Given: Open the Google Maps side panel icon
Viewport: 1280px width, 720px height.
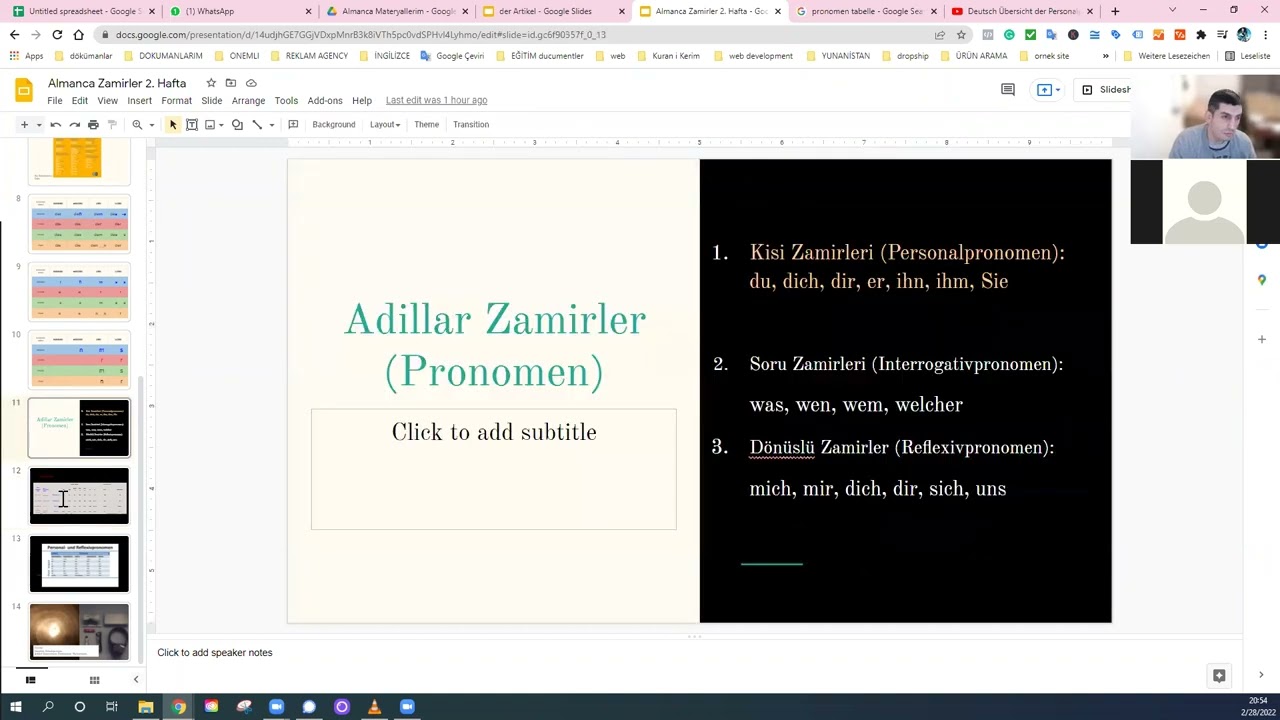Looking at the screenshot, I should 1262,281.
